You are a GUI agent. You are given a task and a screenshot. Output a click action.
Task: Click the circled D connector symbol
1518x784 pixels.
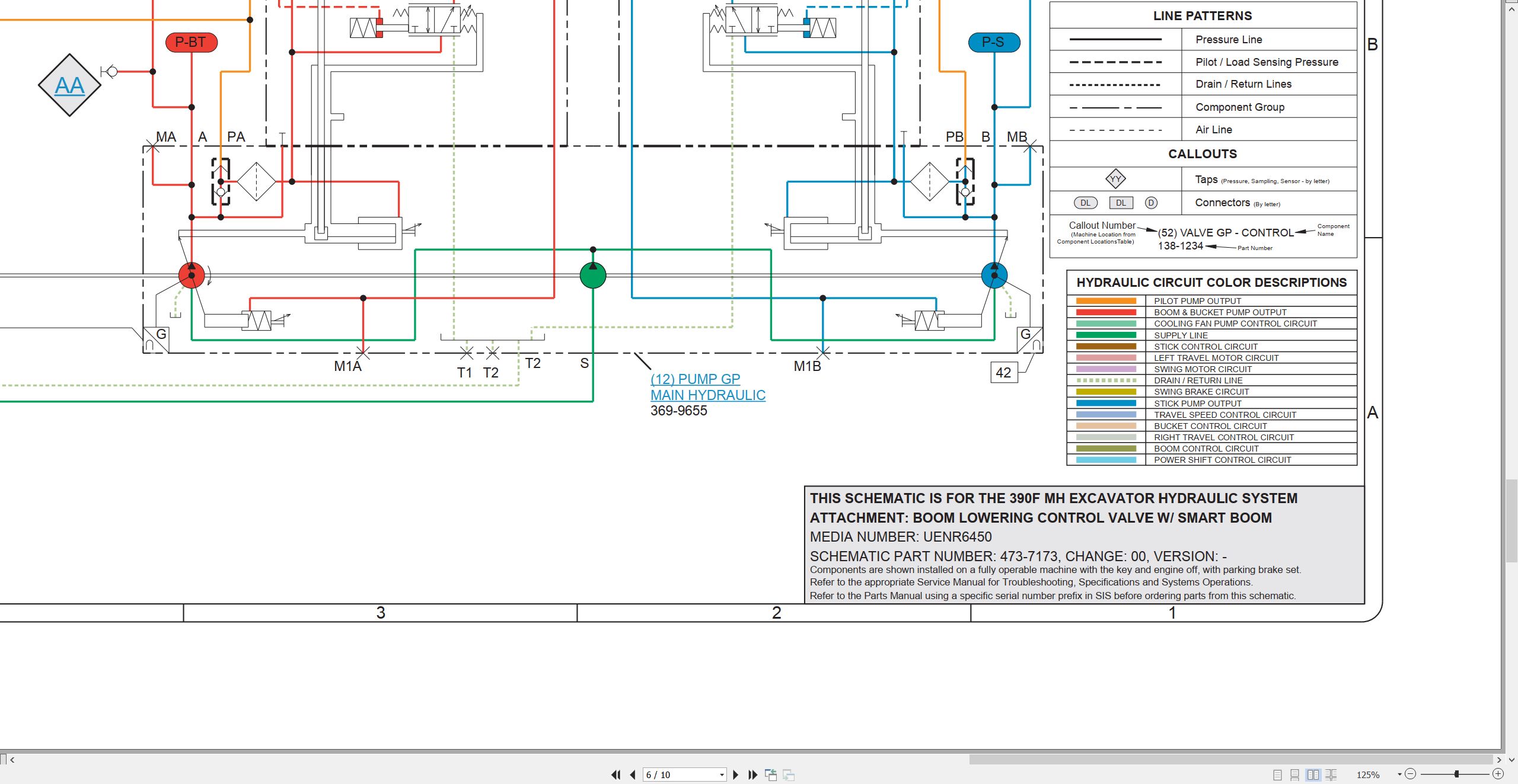pyautogui.click(x=1151, y=203)
